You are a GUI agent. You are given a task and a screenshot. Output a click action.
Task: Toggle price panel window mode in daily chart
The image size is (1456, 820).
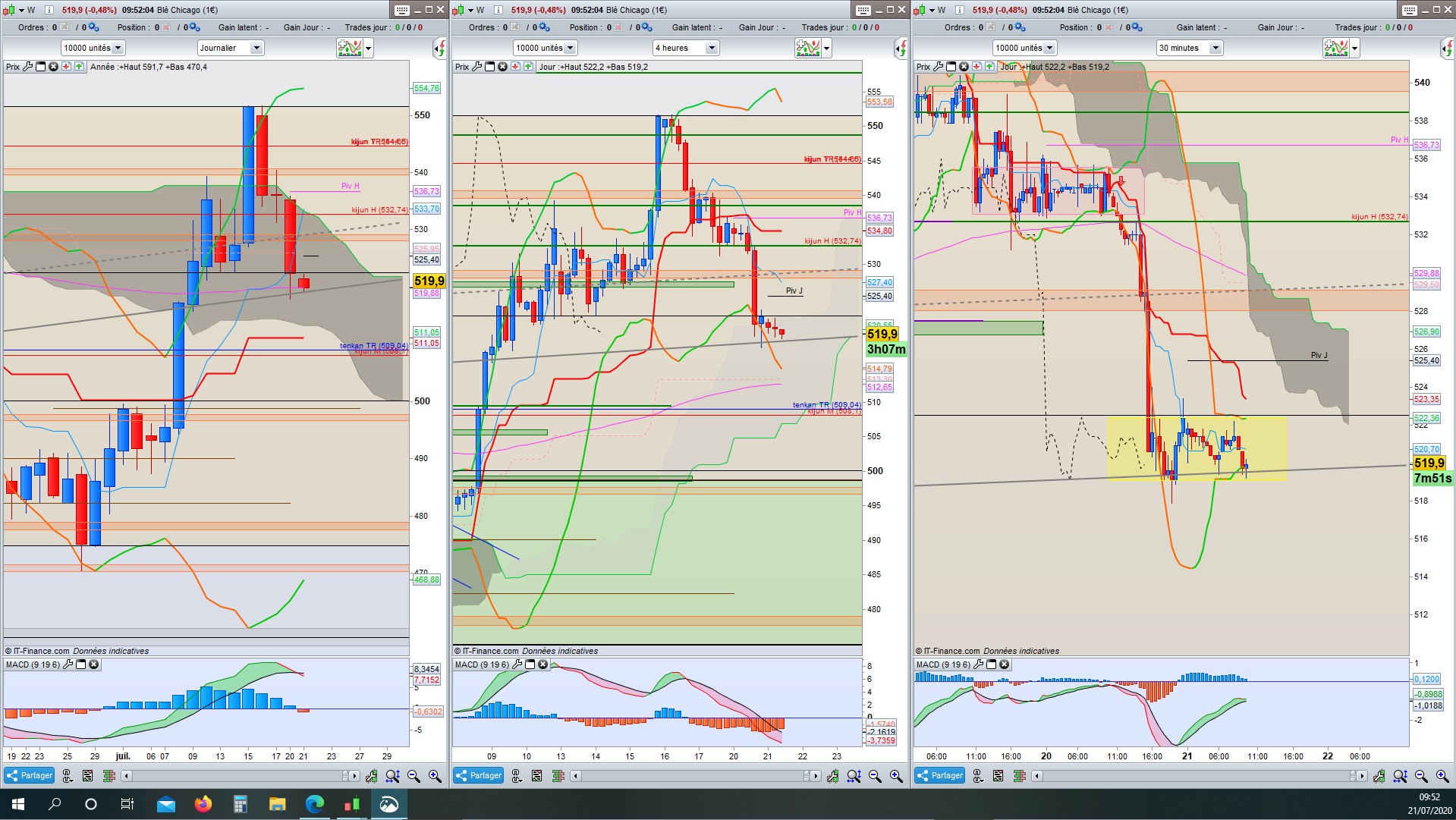[x=41, y=67]
